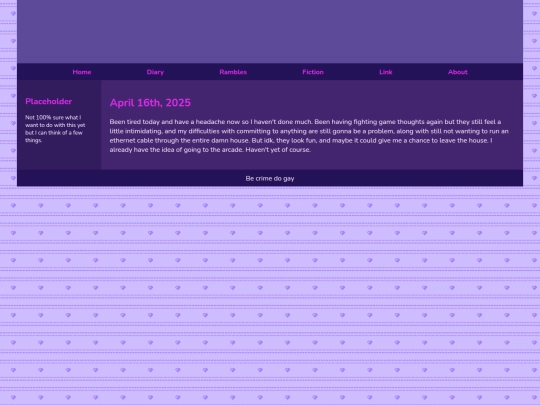This screenshot has height=405, width=540.
Task: Select the Fiction nav link
Action: 313,72
